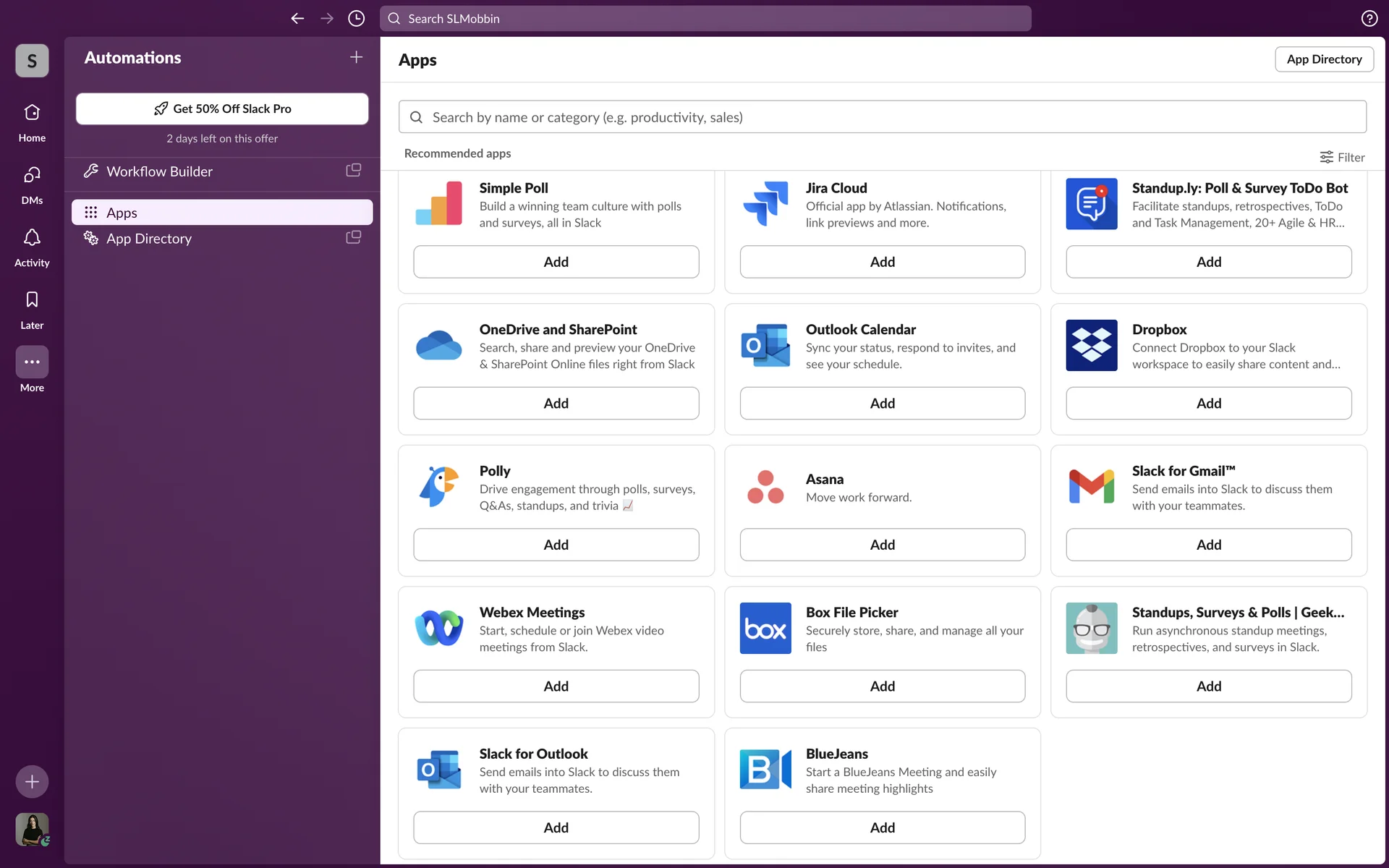Open the Filter options
Viewport: 1389px width, 868px height.
coord(1342,157)
